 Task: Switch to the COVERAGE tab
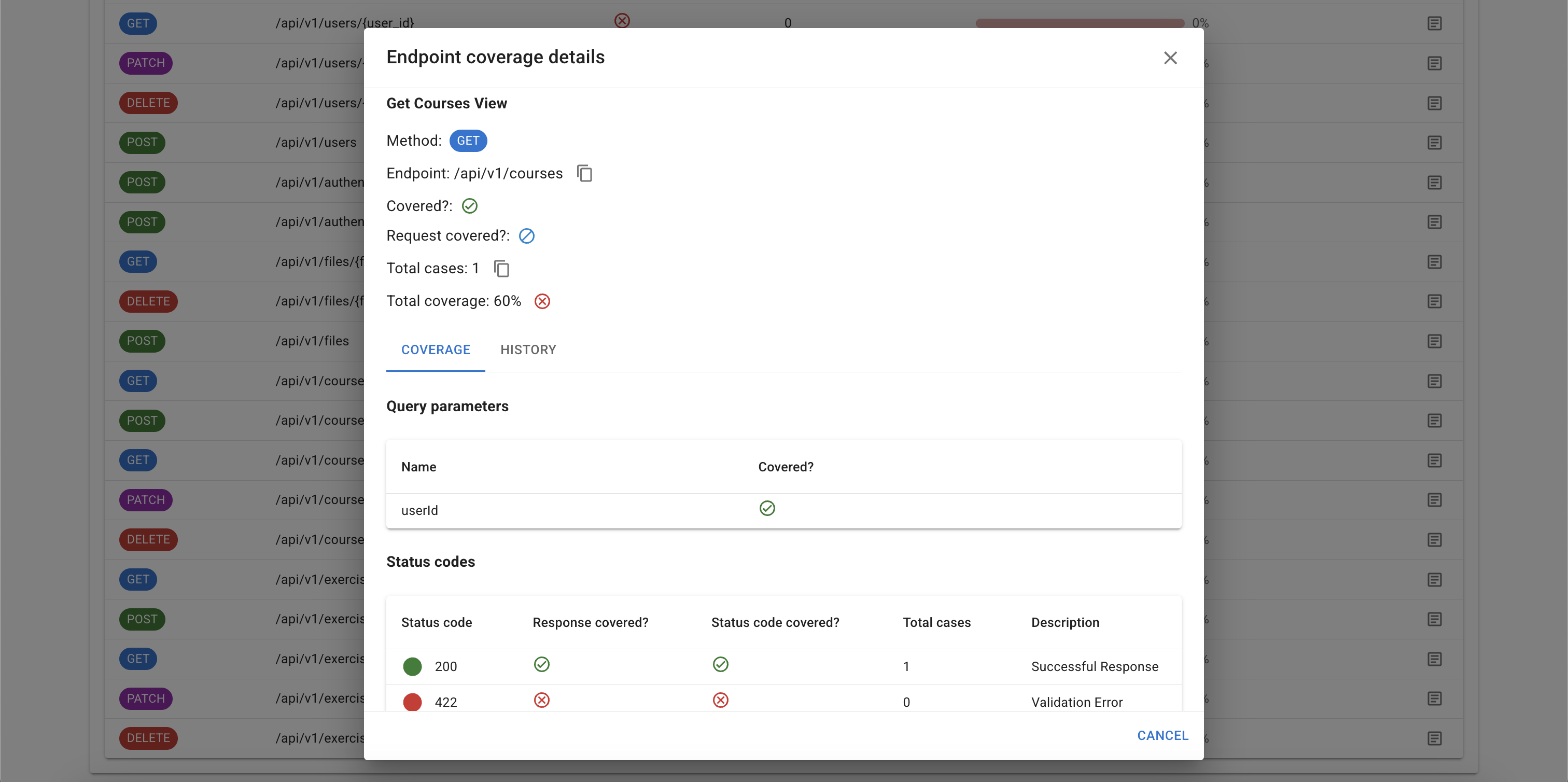(x=435, y=350)
